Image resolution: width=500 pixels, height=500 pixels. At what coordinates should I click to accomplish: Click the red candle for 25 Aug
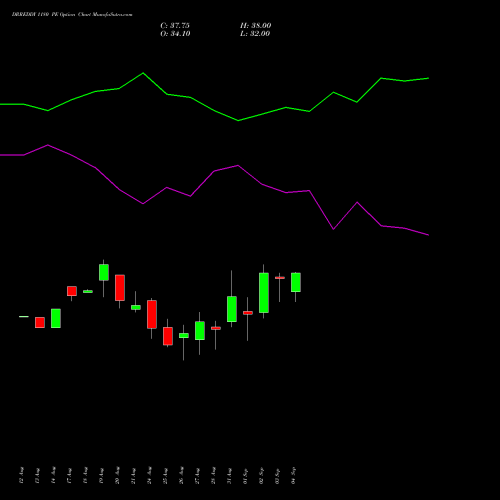pos(168,336)
